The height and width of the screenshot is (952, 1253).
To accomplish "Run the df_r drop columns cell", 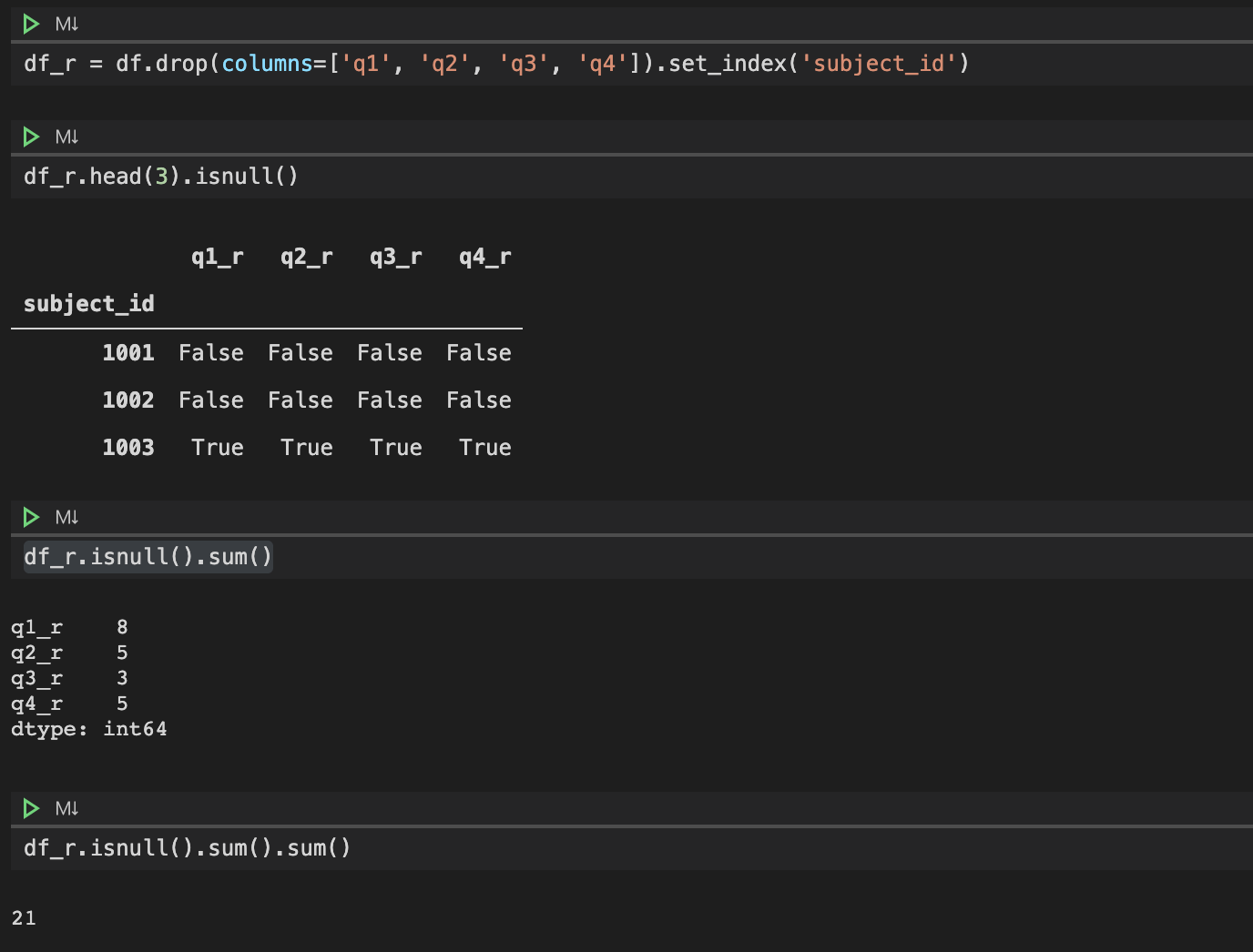I will coord(30,25).
